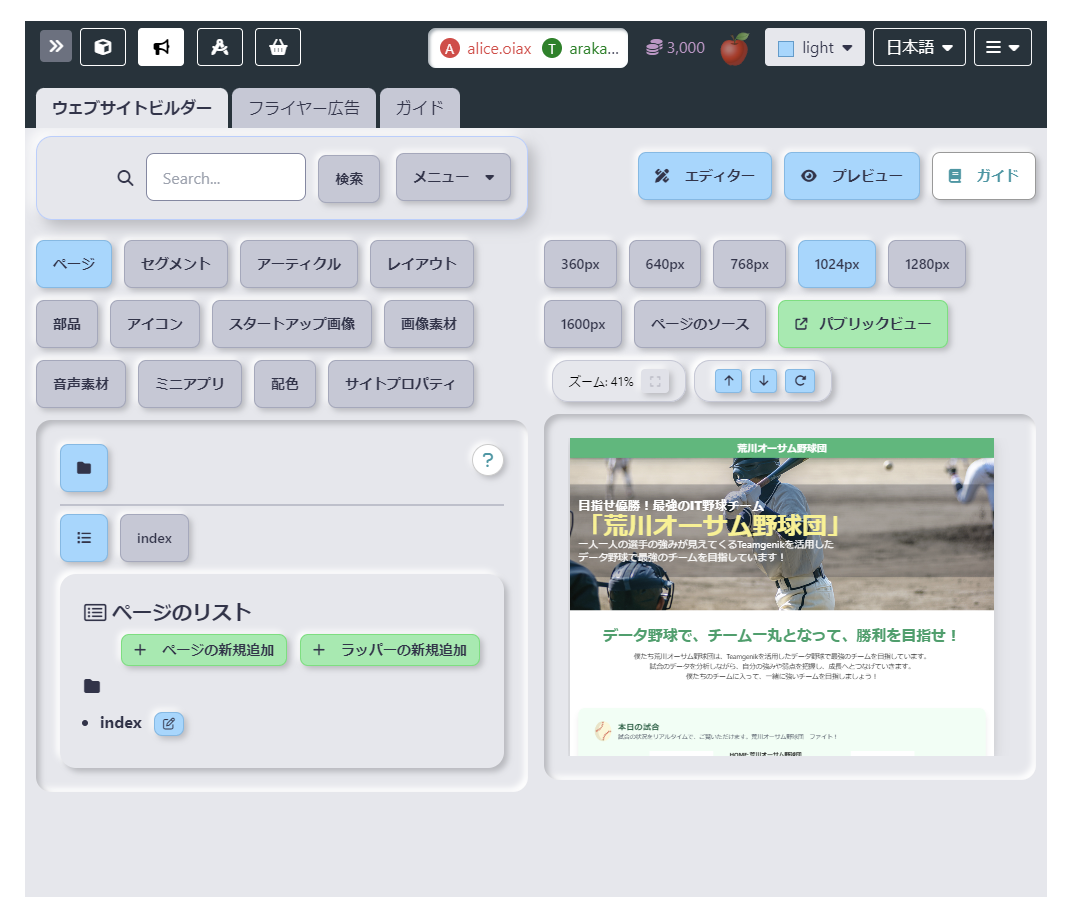This screenshot has height=918, width=1072.
Task: Open the エディター editor
Action: pyautogui.click(x=705, y=176)
